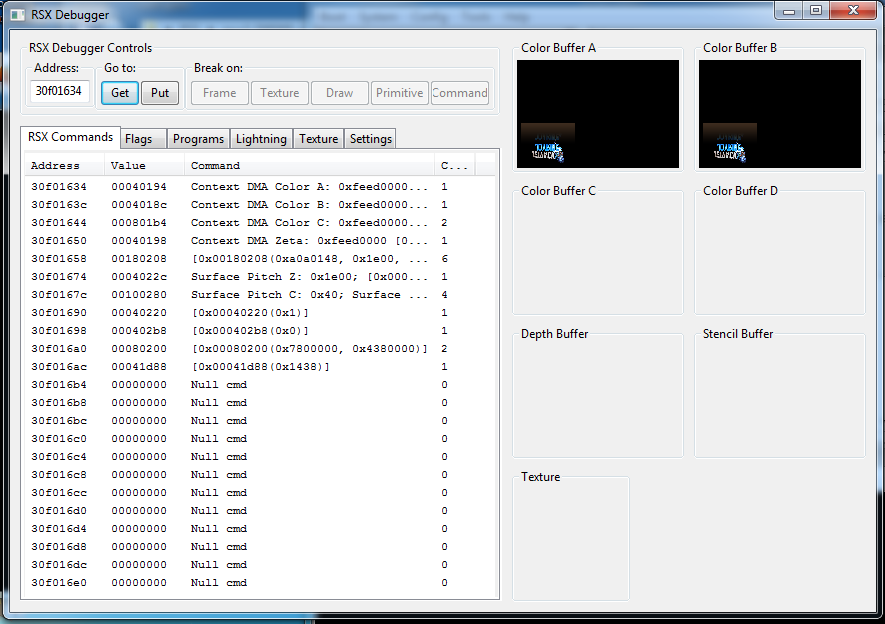The image size is (885, 624).
Task: Select the Context DMA Zeta row
Action: [260, 241]
